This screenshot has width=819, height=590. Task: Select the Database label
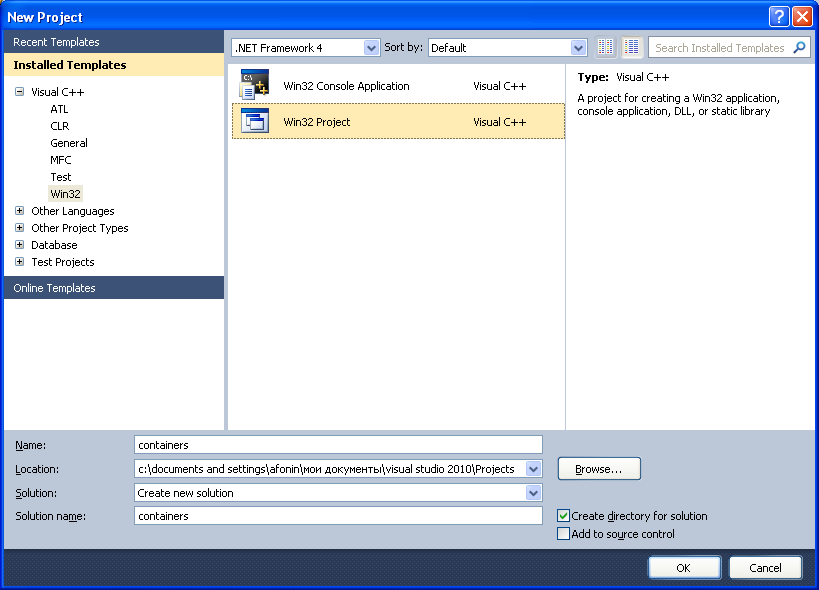(x=54, y=245)
